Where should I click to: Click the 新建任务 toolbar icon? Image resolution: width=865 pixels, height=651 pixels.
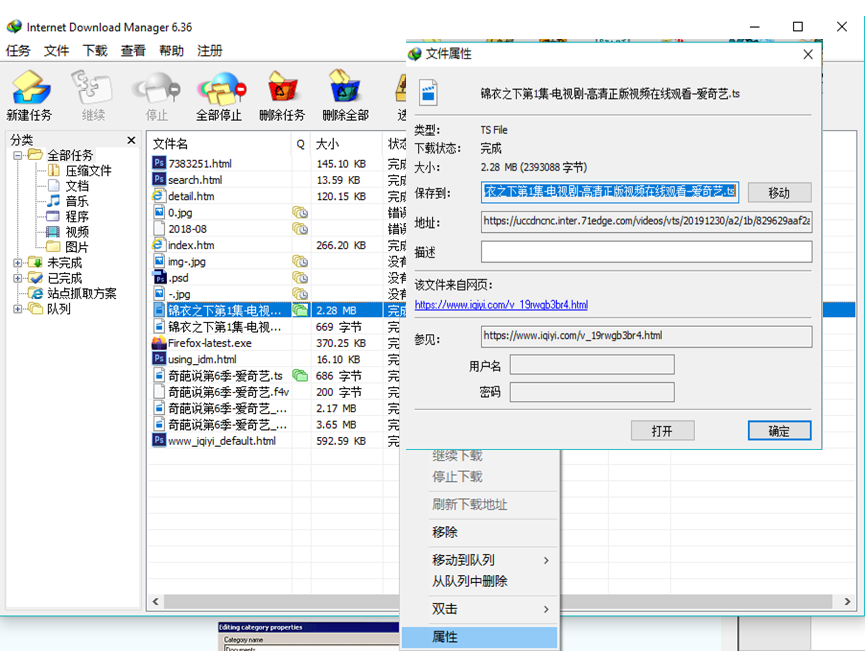(x=31, y=88)
